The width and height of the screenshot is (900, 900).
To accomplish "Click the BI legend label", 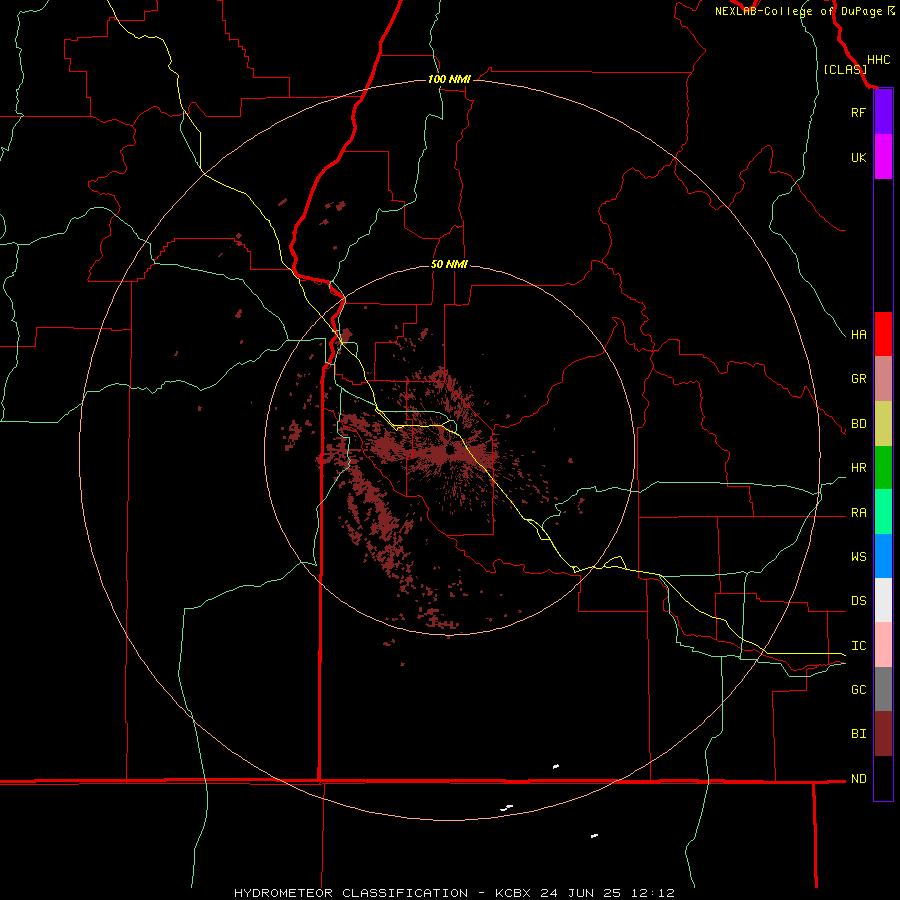I will pyautogui.click(x=858, y=734).
